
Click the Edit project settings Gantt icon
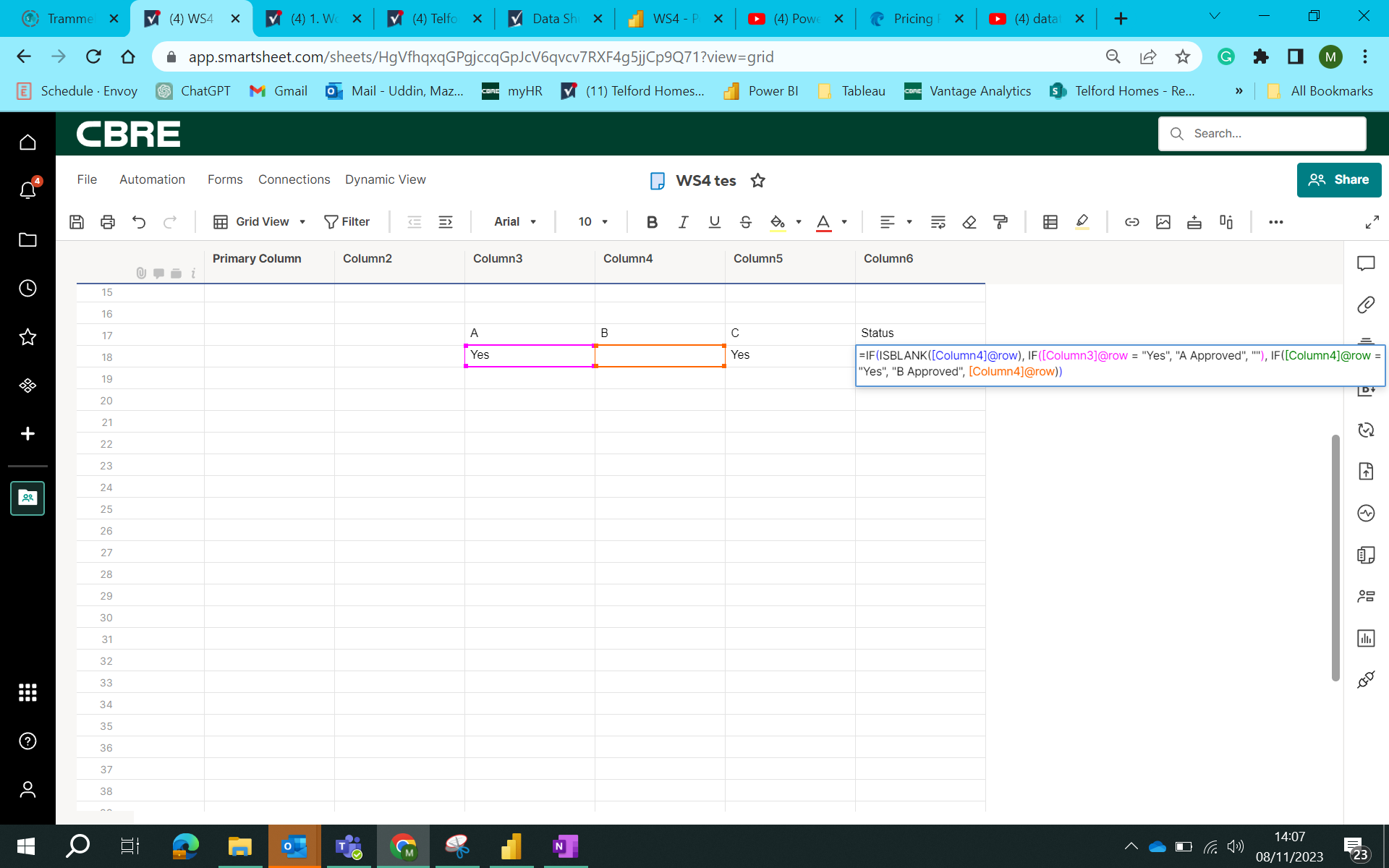tap(1226, 222)
